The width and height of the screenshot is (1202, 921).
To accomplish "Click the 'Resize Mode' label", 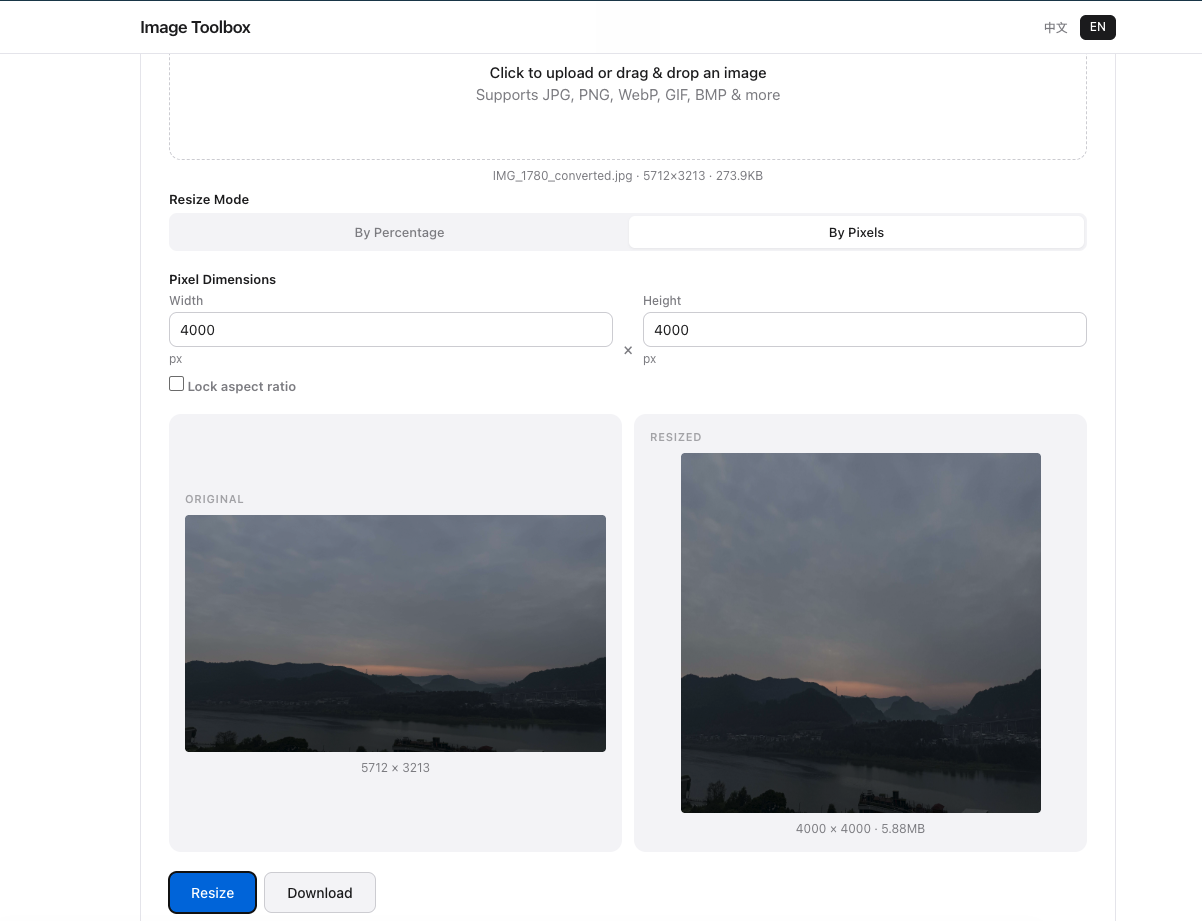I will pos(209,200).
